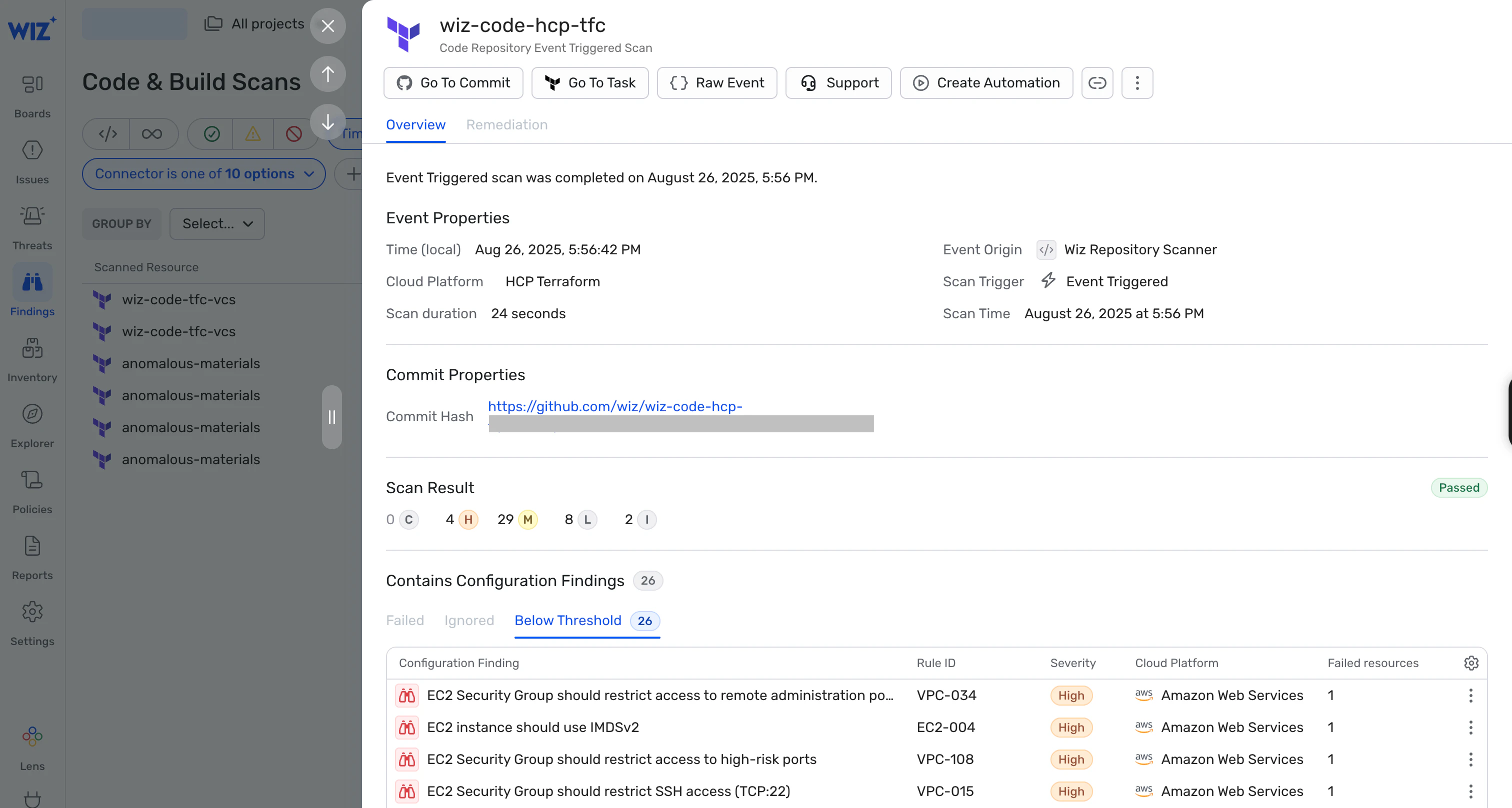Click the Rule ID column header

[x=935, y=663]
